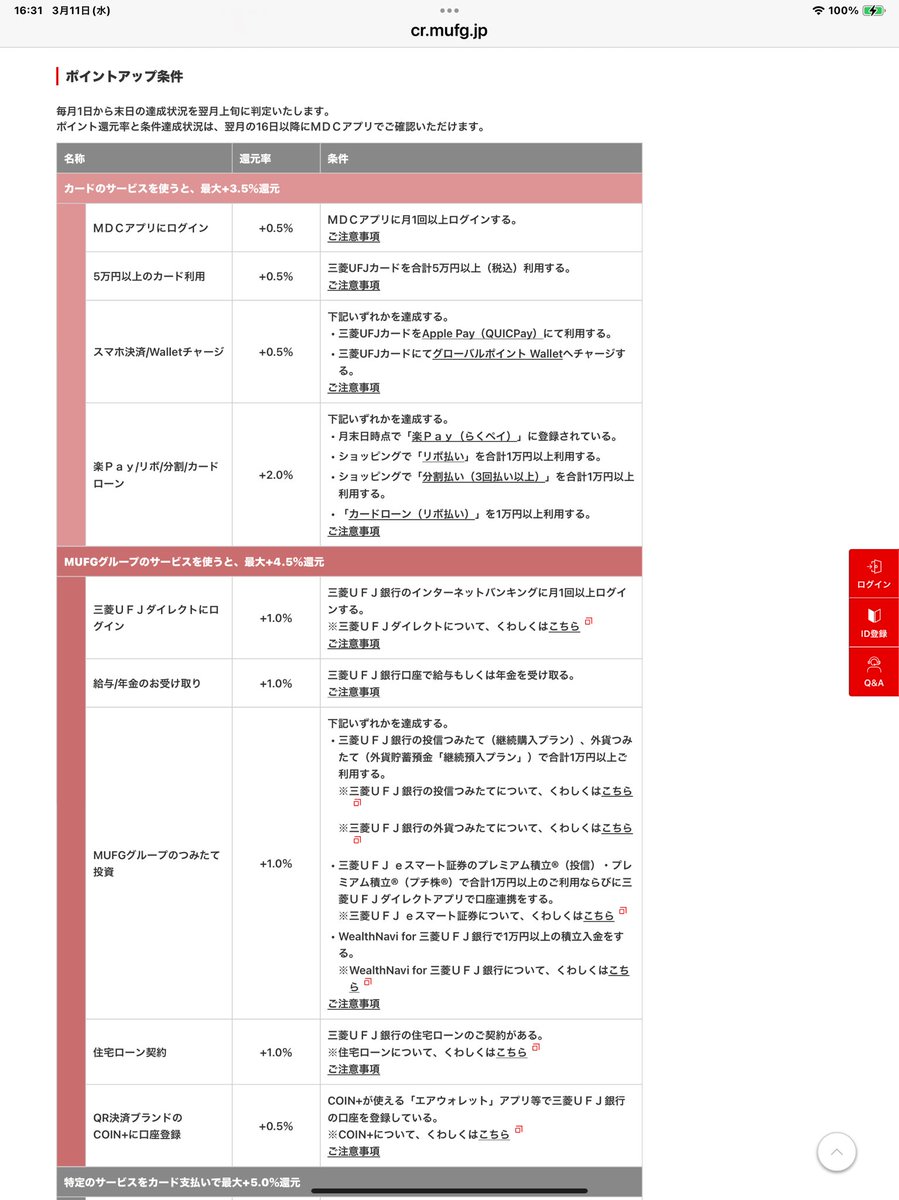
Task: Tap the red ログイン side button
Action: click(874, 574)
